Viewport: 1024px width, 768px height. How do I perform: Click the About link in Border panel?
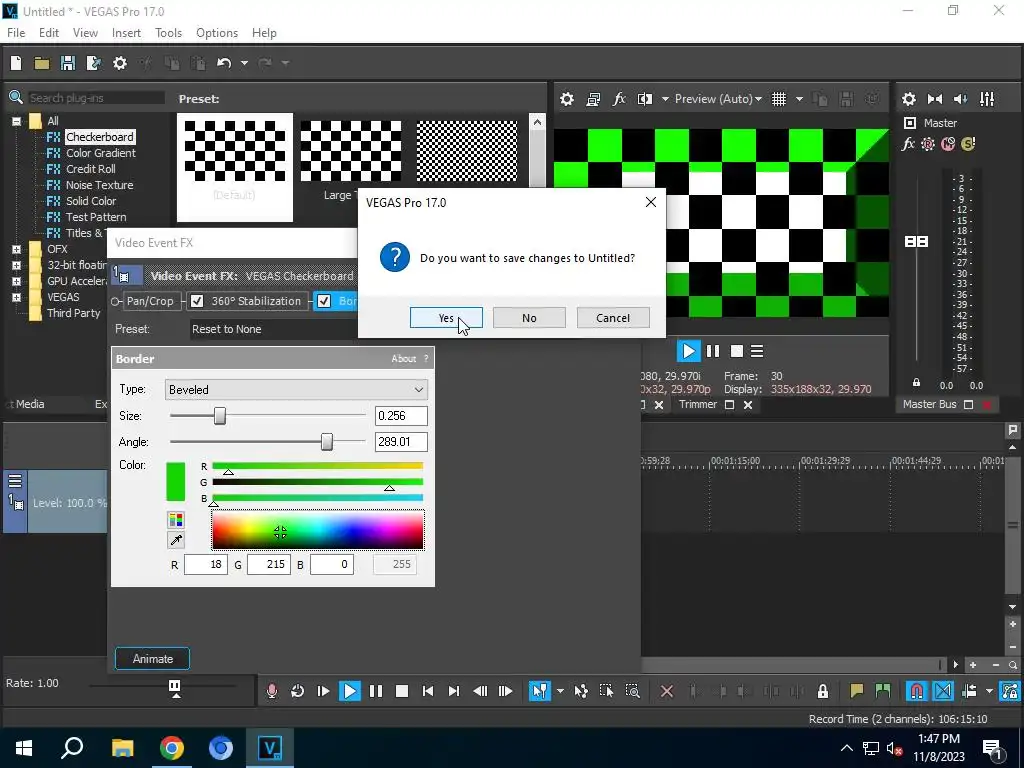pyautogui.click(x=404, y=359)
